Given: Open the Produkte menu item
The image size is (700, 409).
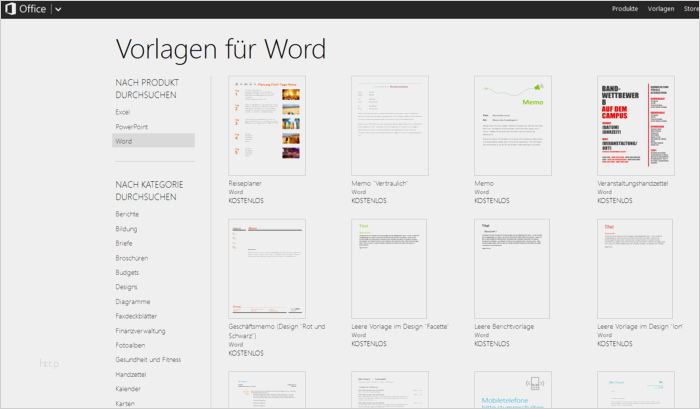Looking at the screenshot, I should (625, 8).
